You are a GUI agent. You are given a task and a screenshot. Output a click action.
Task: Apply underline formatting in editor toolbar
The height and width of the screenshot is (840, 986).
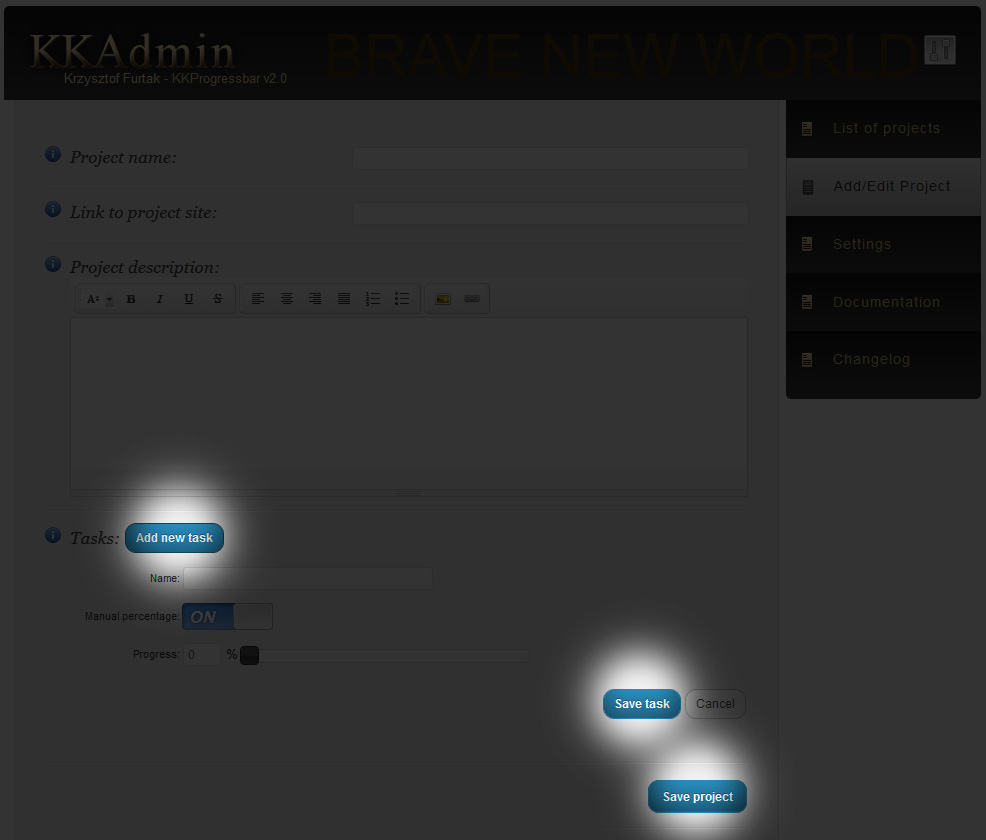189,299
